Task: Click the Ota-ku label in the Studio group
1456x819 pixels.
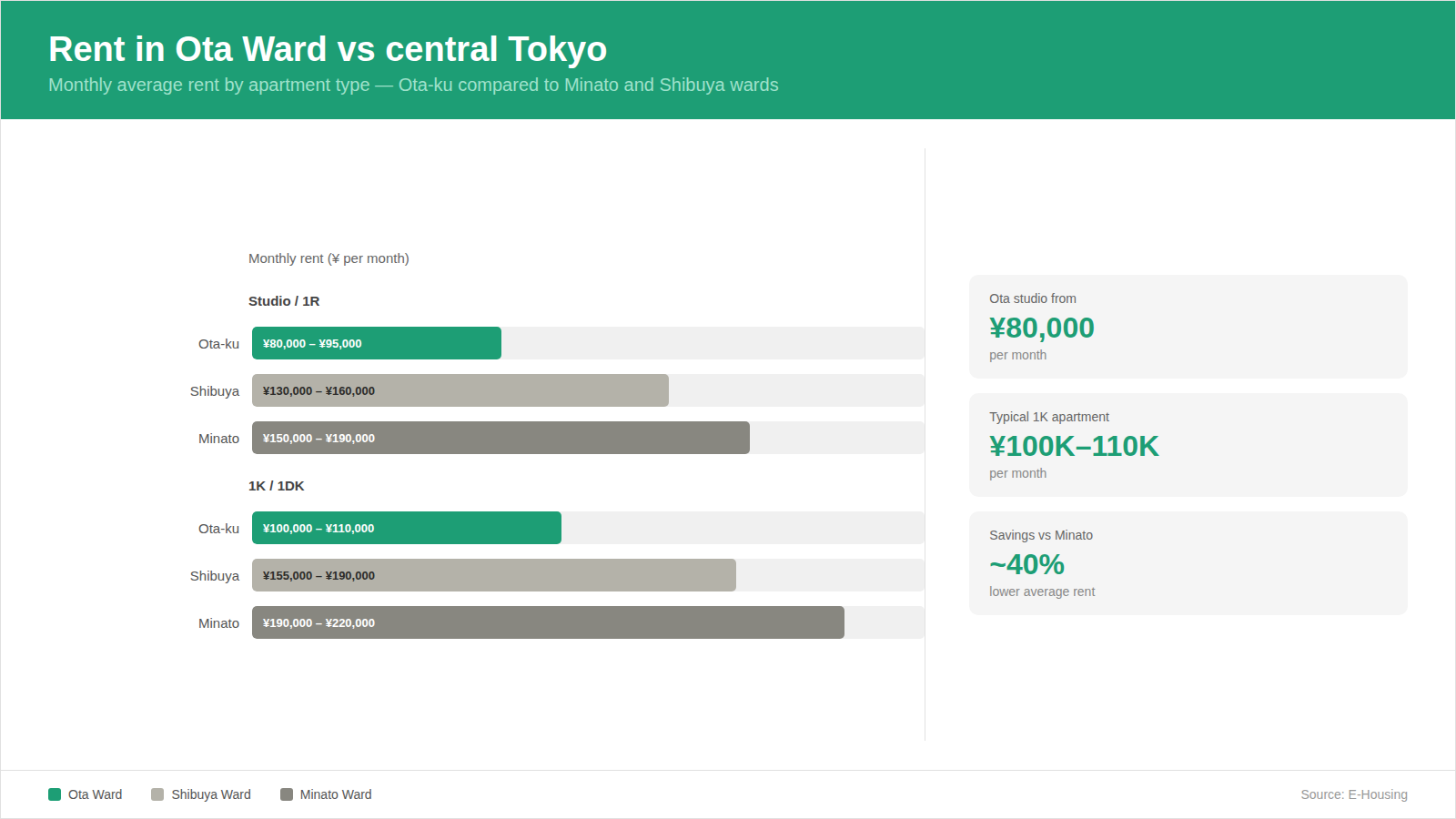Action: tap(218, 344)
